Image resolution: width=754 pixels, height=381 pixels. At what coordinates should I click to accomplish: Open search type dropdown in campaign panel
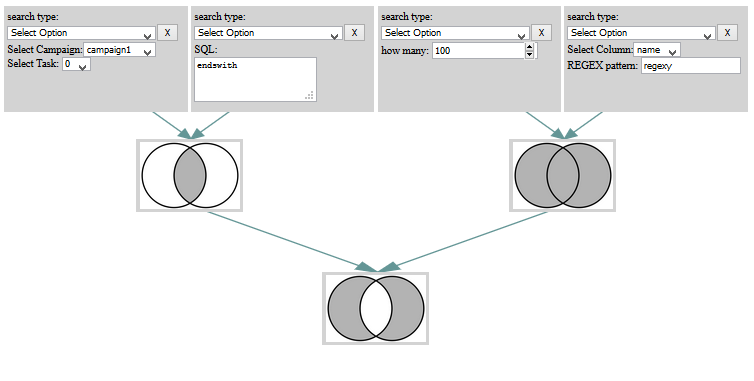[81, 33]
